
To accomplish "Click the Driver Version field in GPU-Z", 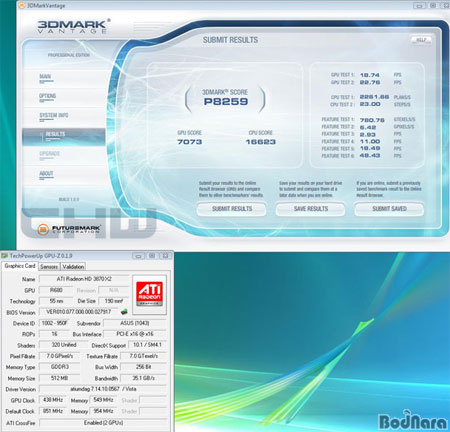I will [103, 389].
